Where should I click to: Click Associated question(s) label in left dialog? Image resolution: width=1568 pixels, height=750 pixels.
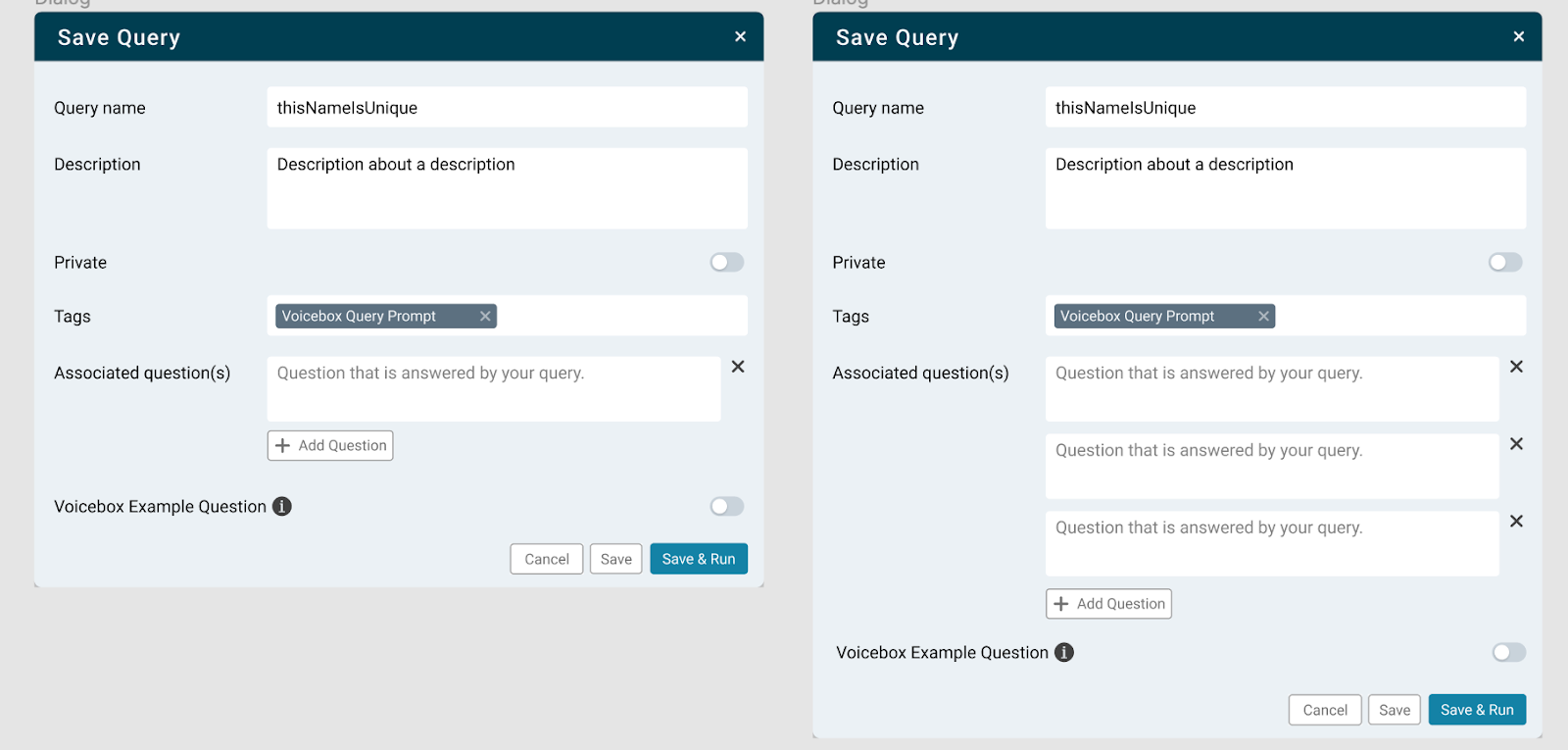142,373
